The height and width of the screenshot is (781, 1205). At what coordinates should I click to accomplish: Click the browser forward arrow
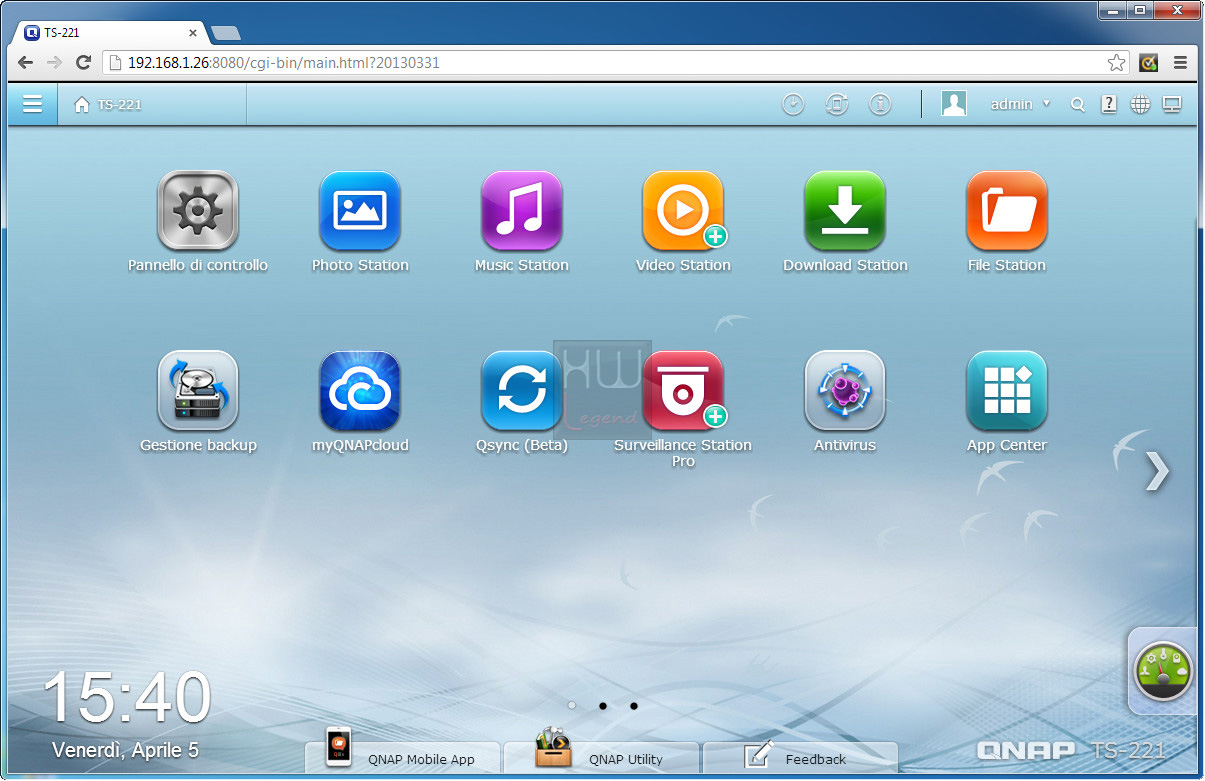pos(55,62)
